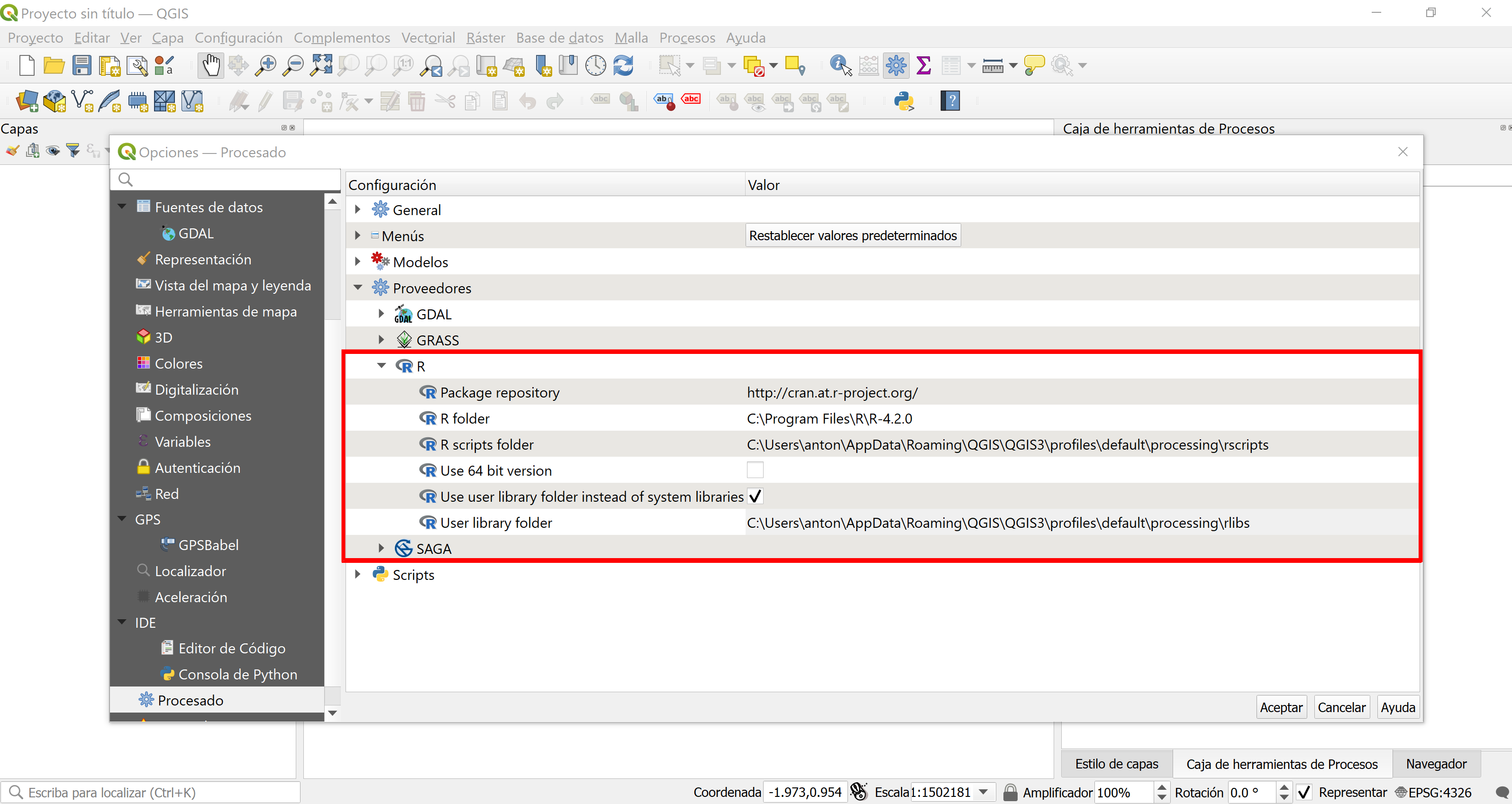Click the Identify Features icon

(840, 65)
